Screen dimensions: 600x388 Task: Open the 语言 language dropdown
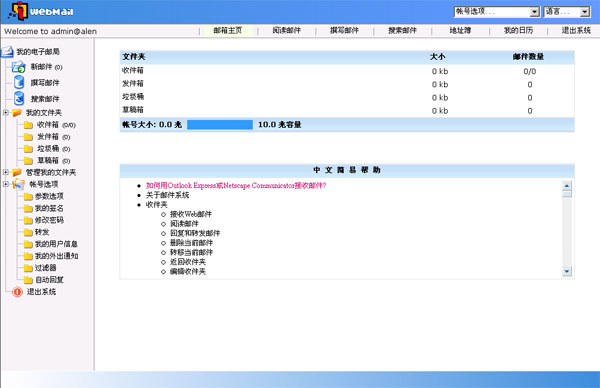click(x=566, y=12)
